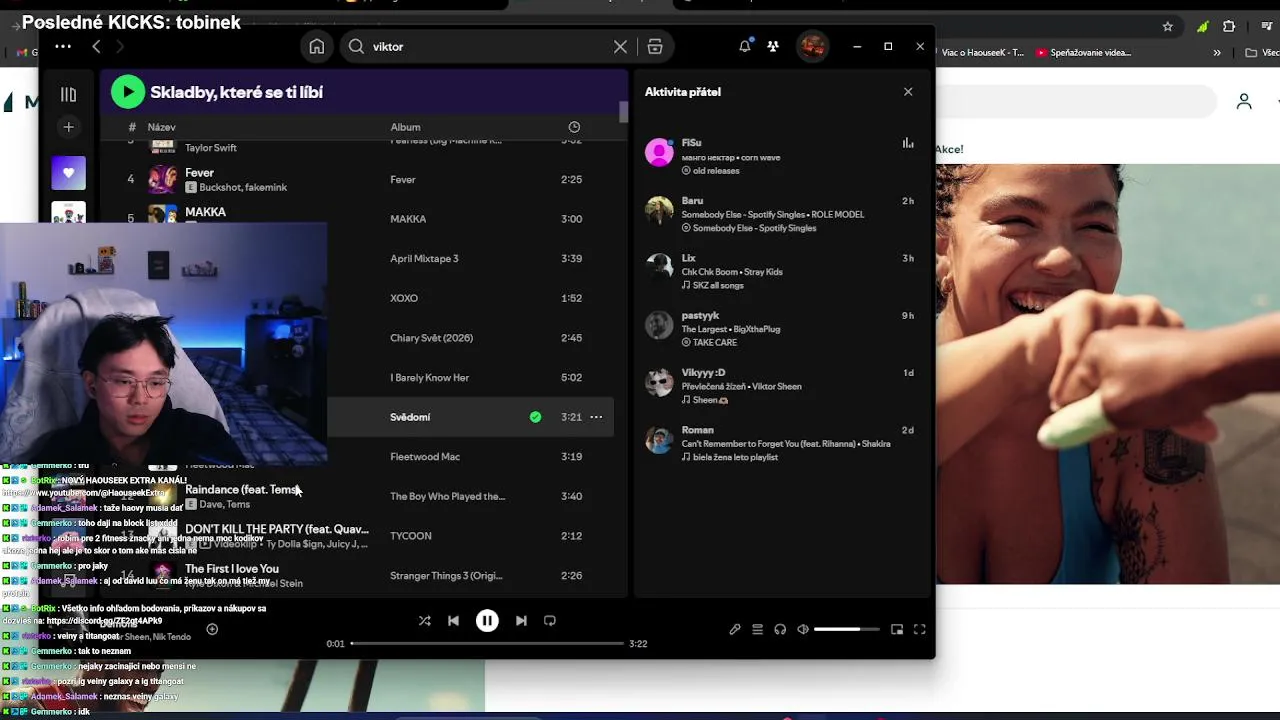
Task: Open the April Mixtape 3 album link
Action: 424,259
